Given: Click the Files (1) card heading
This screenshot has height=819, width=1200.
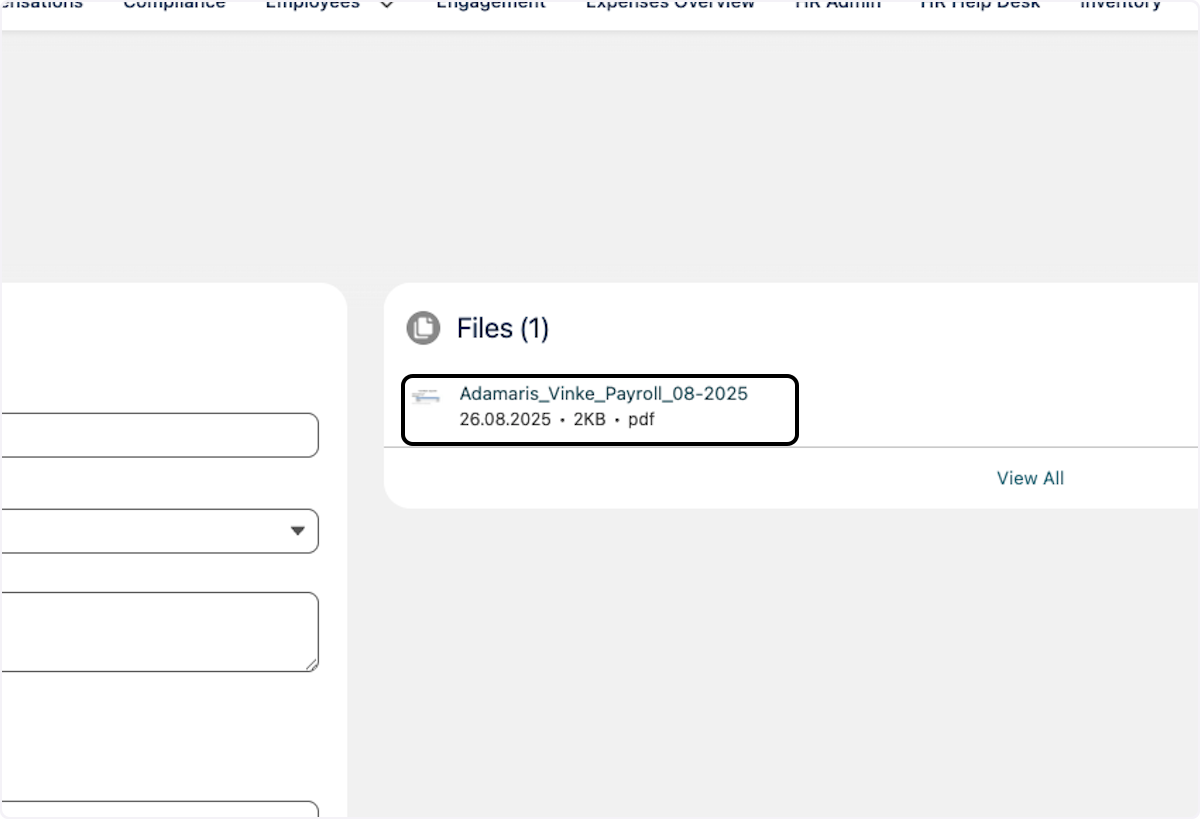Looking at the screenshot, I should (x=503, y=328).
